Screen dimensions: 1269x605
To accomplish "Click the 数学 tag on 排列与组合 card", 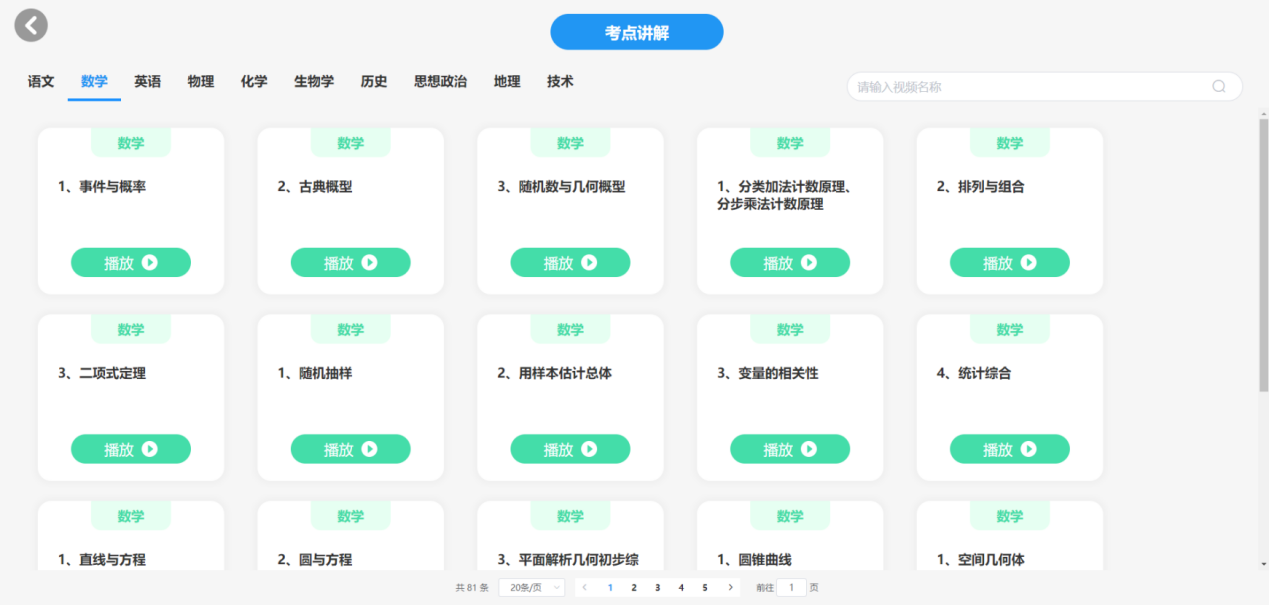I will pos(1010,143).
